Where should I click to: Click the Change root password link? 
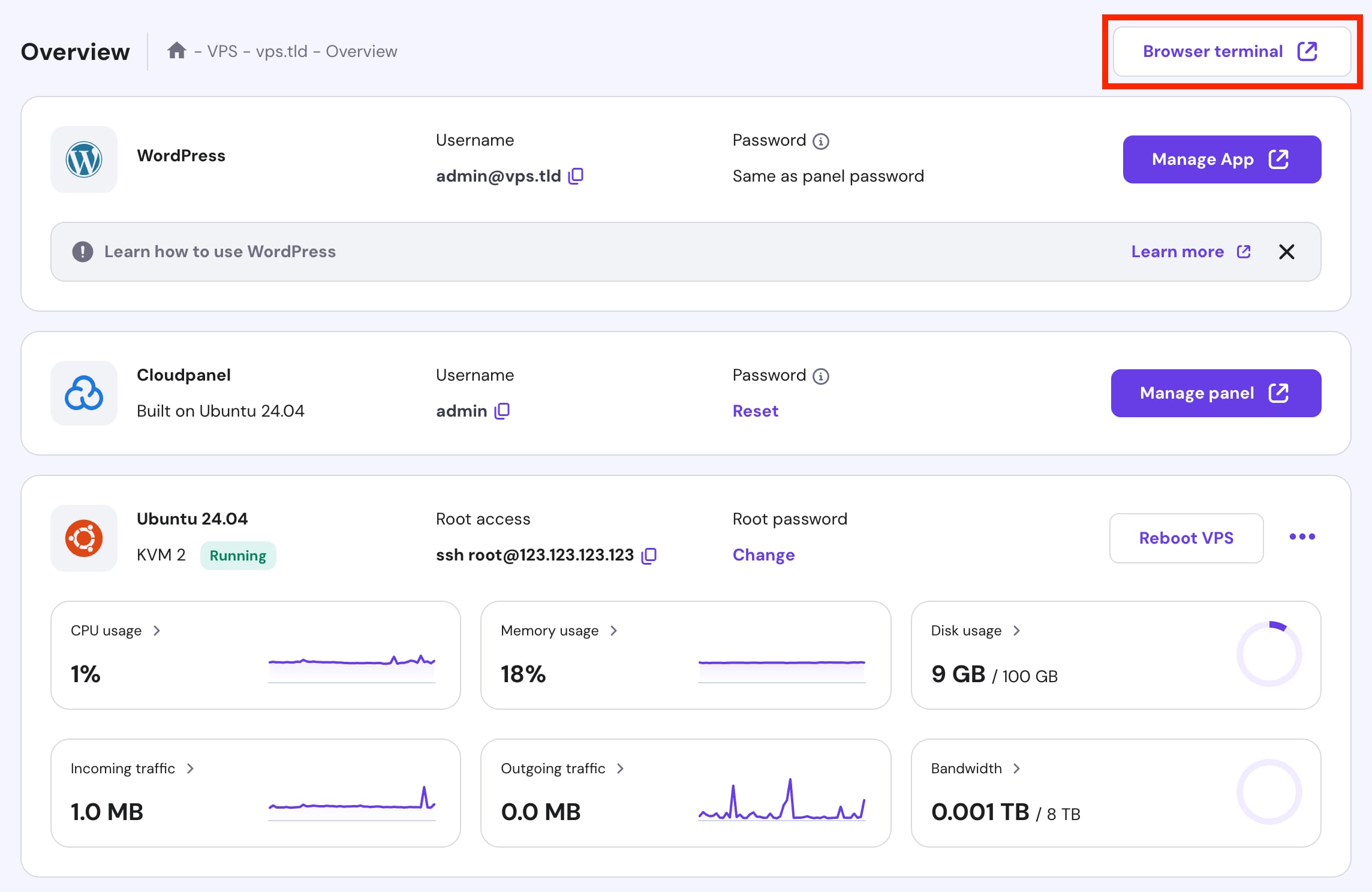(x=763, y=555)
